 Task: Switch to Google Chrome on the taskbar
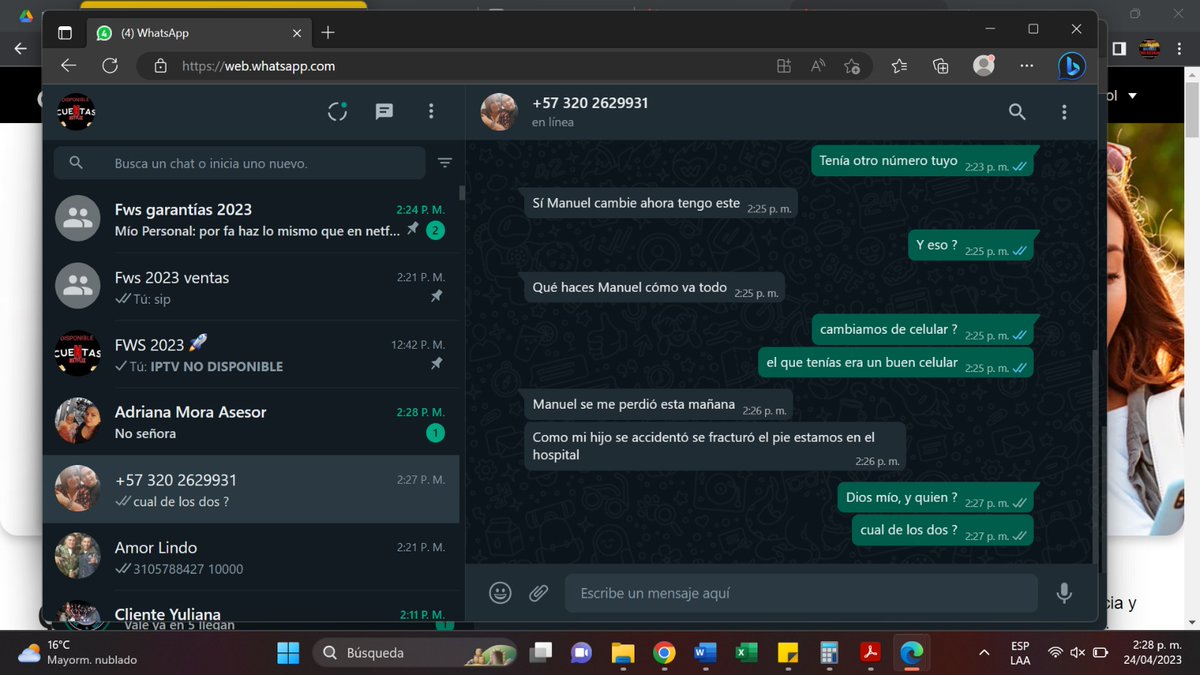[664, 653]
